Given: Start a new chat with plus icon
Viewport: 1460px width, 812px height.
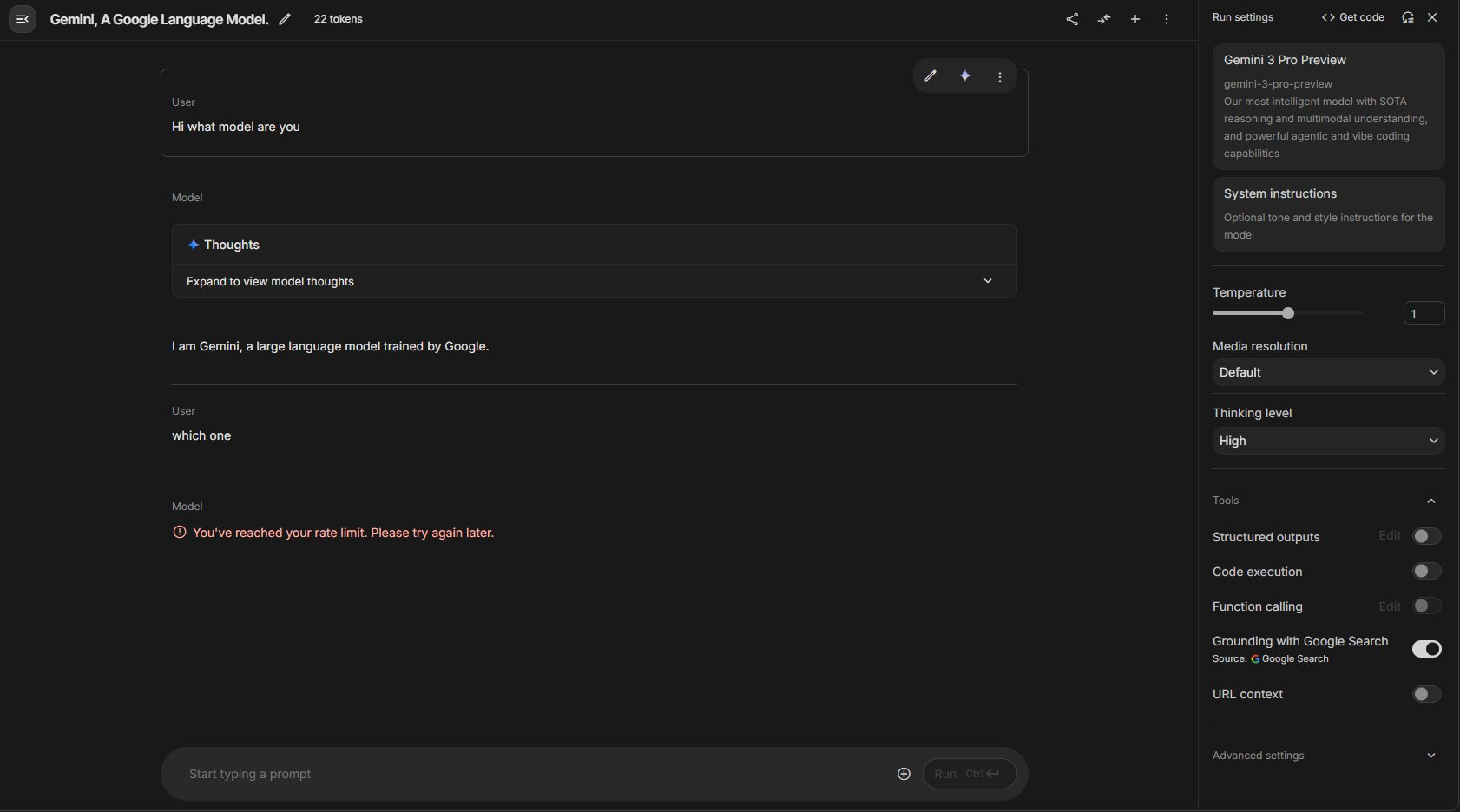Looking at the screenshot, I should tap(1135, 19).
